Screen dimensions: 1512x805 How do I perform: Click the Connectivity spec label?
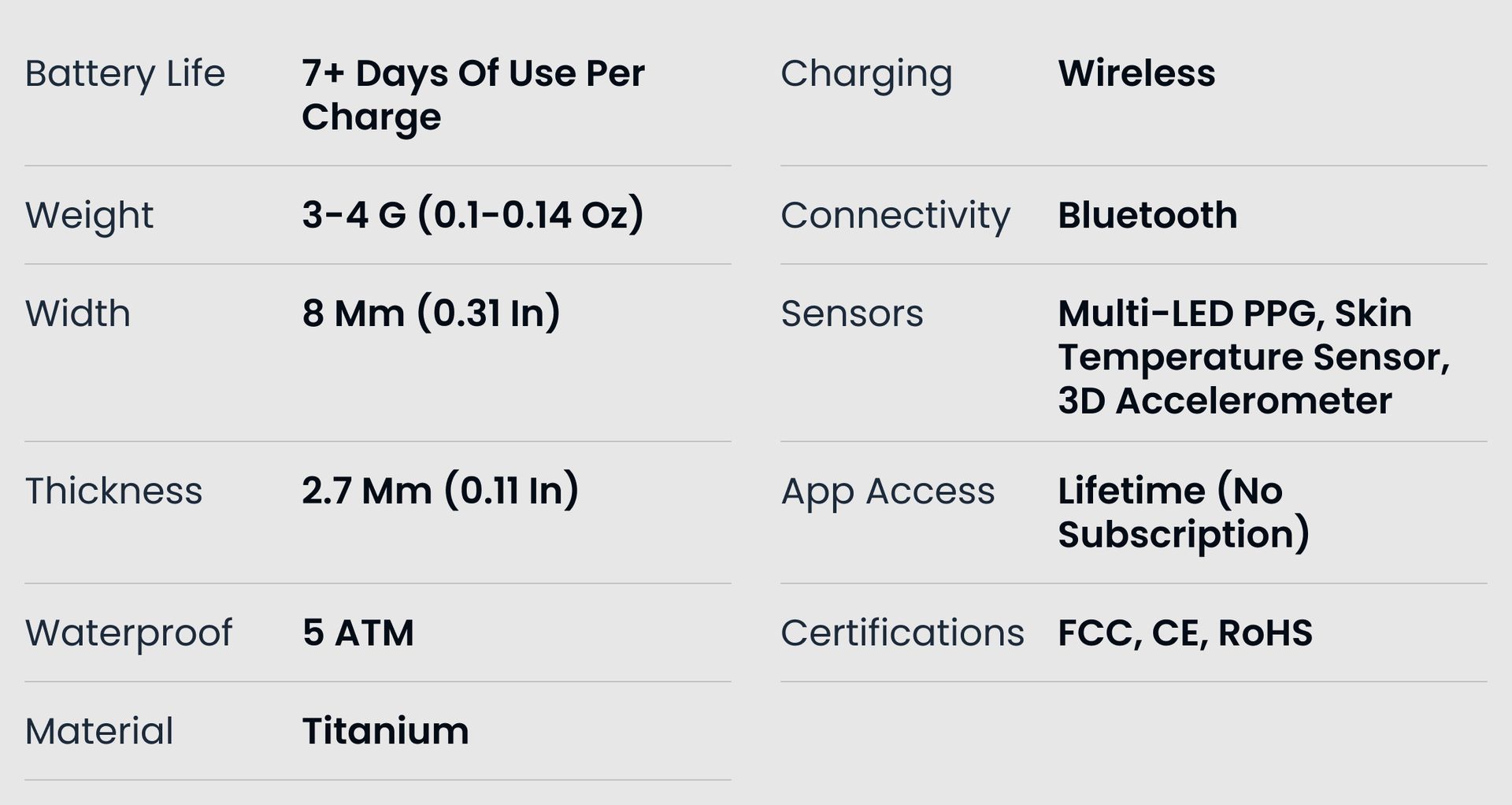tap(895, 215)
